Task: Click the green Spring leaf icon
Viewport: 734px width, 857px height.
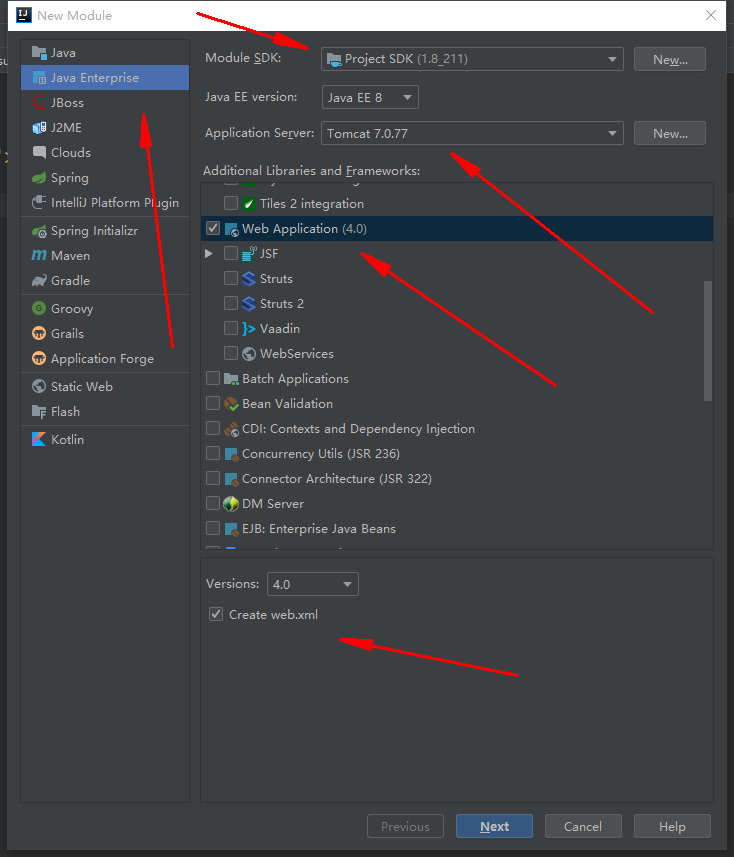Action: pos(39,178)
